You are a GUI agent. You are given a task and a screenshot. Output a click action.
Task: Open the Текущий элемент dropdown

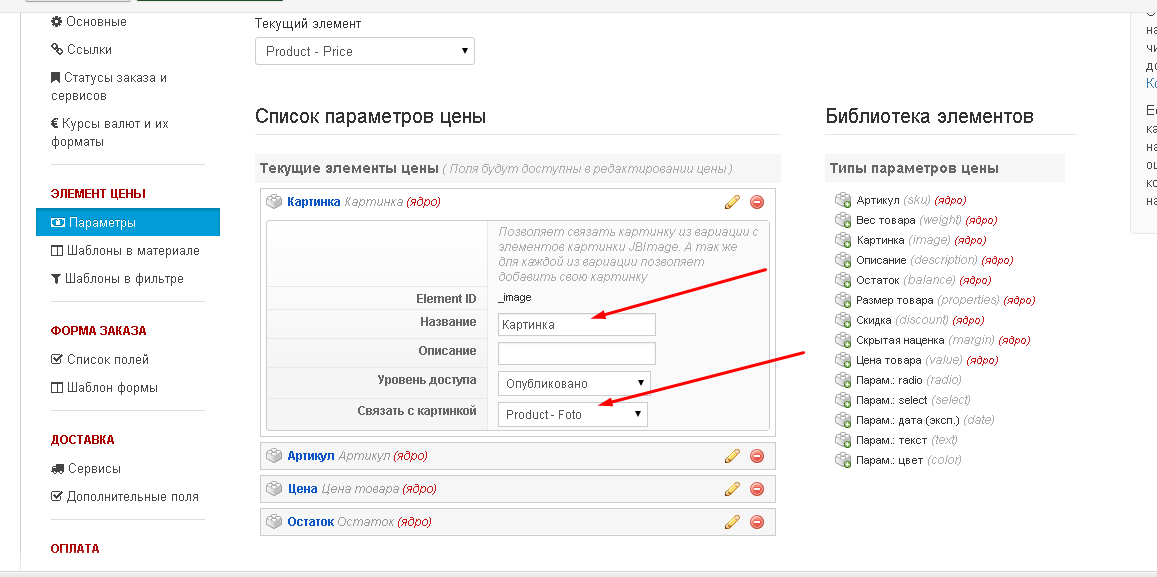[x=365, y=51]
